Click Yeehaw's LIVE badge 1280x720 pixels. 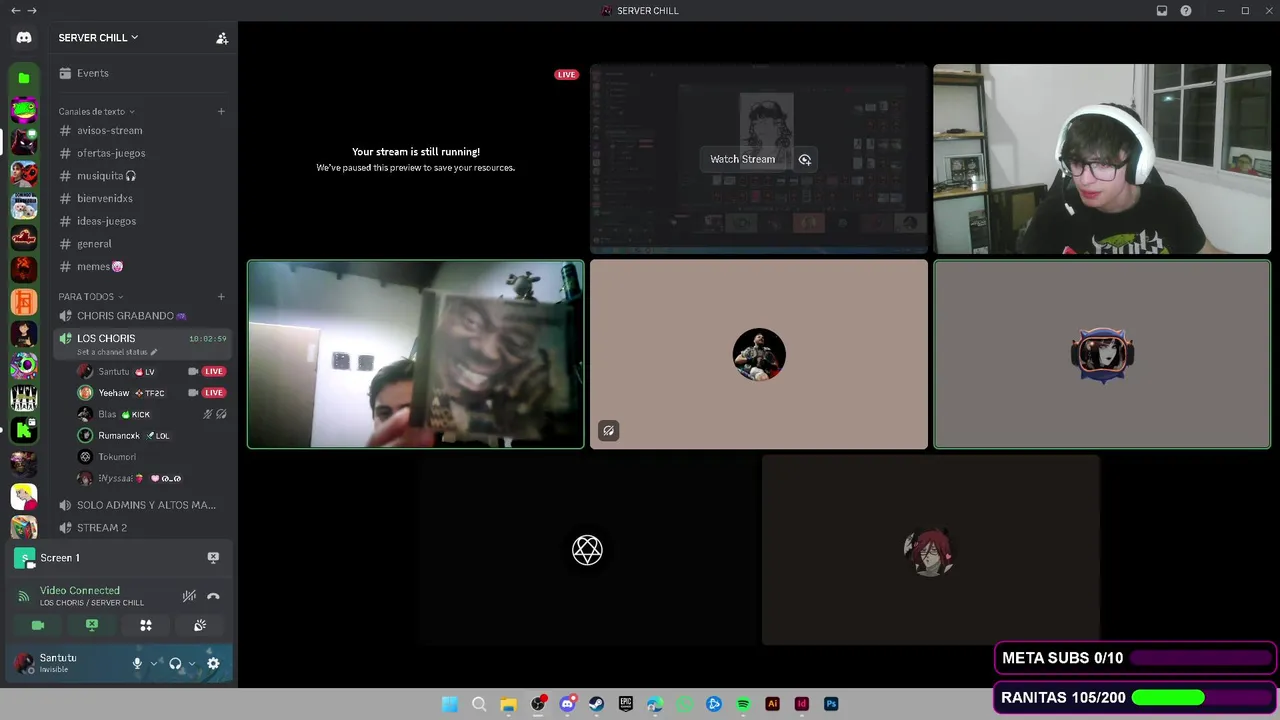tap(214, 393)
